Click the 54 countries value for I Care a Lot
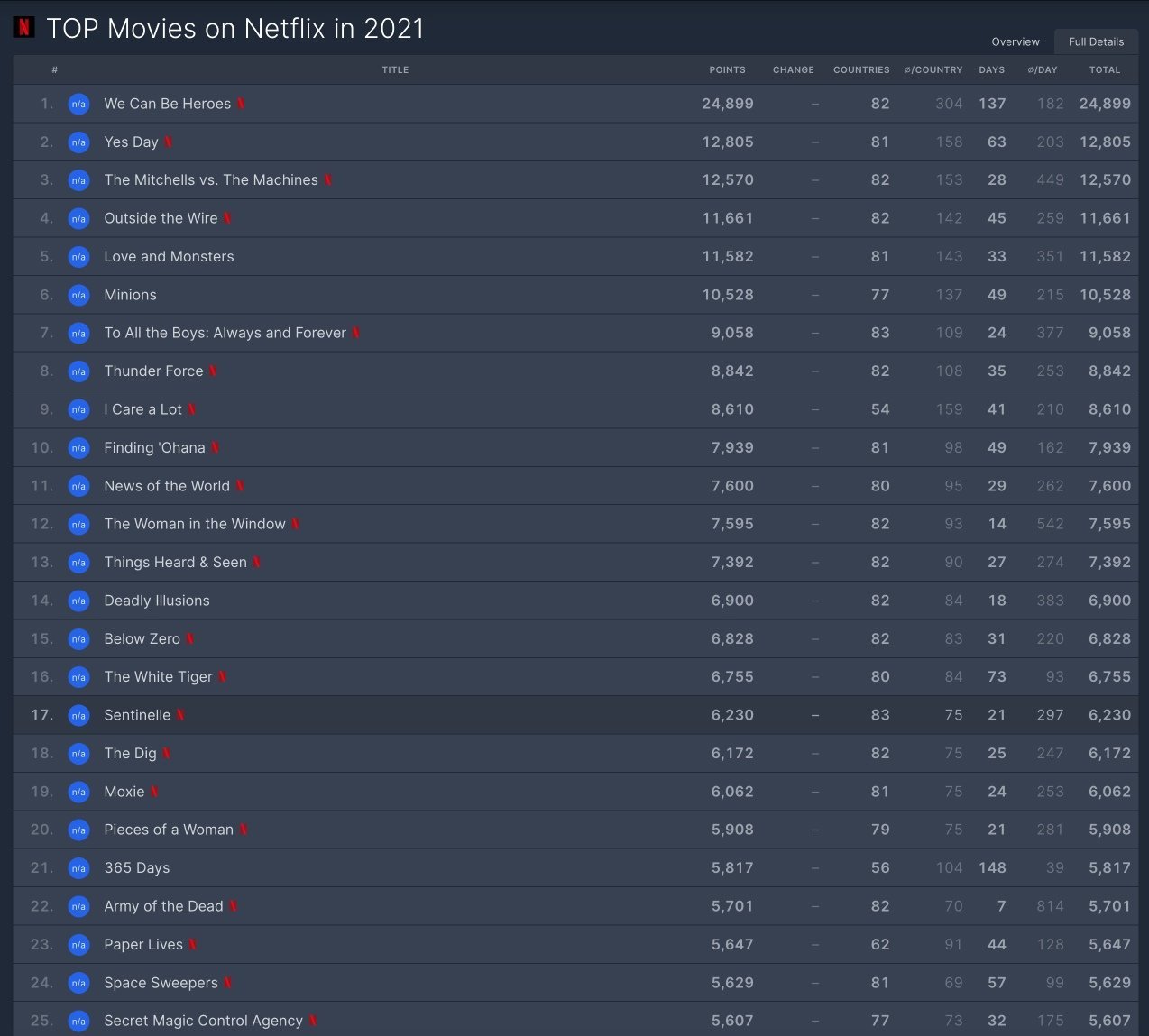Viewport: 1149px width, 1036px height. tap(880, 409)
